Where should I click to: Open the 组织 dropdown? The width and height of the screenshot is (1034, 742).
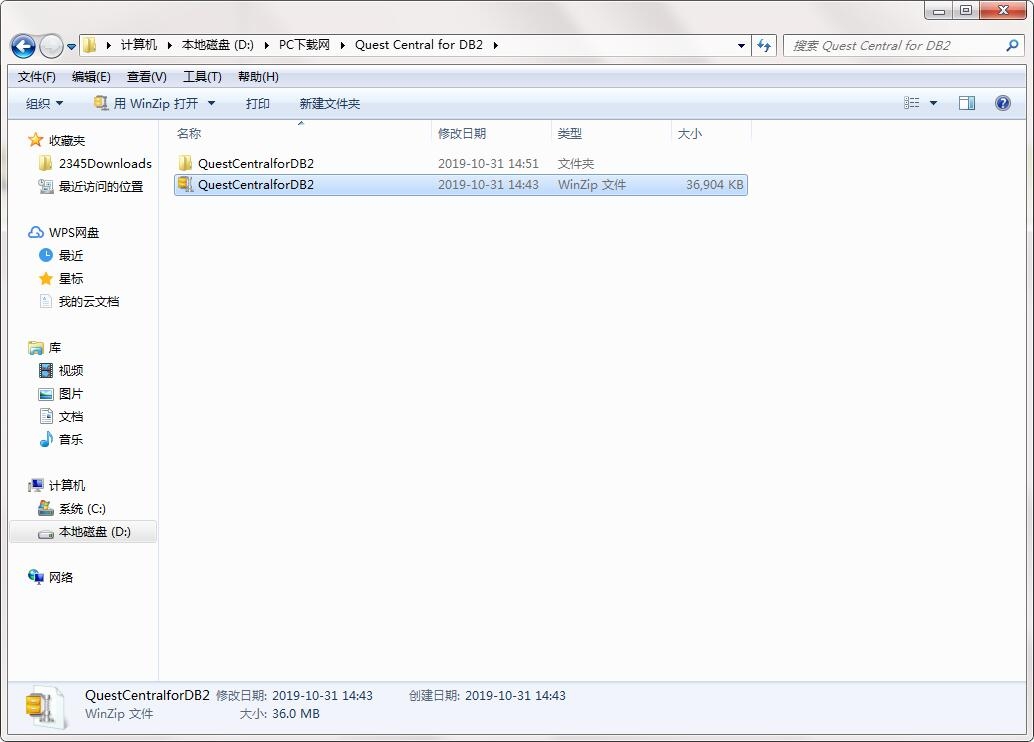(44, 104)
